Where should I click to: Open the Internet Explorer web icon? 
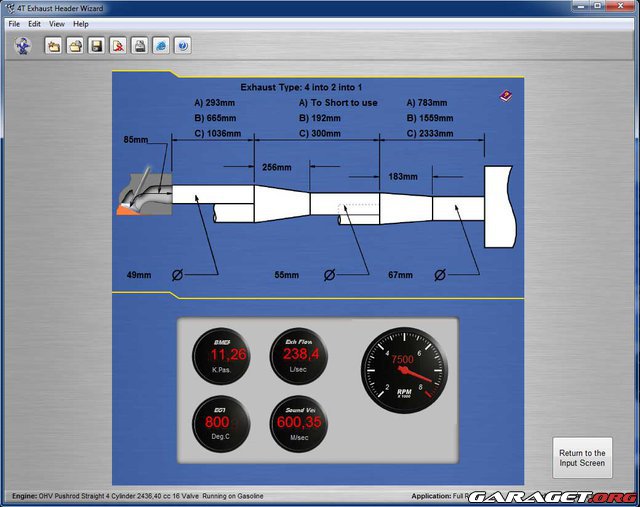[161, 46]
